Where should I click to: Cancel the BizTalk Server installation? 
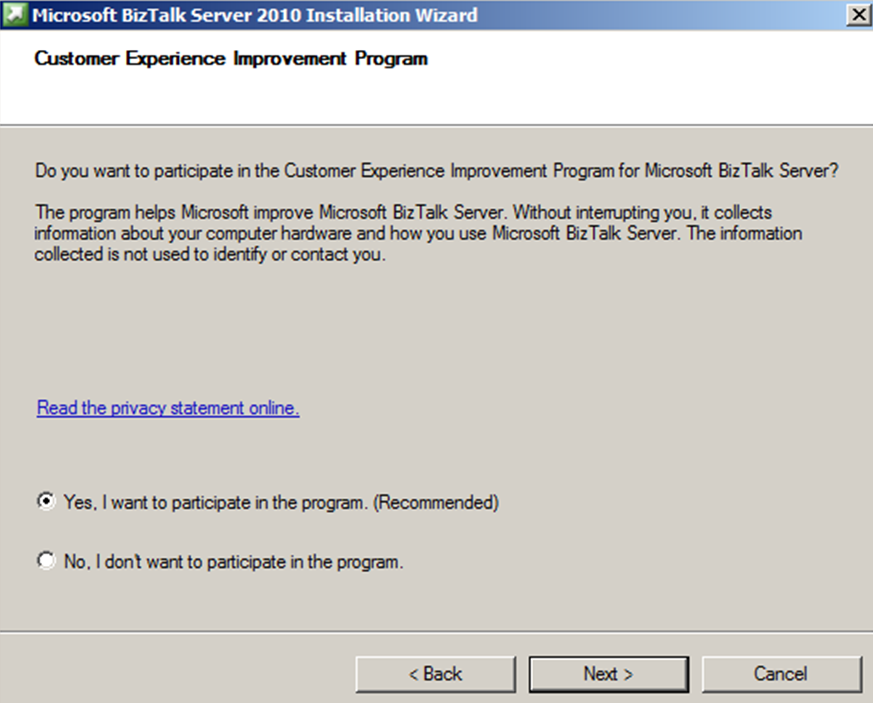(x=781, y=674)
